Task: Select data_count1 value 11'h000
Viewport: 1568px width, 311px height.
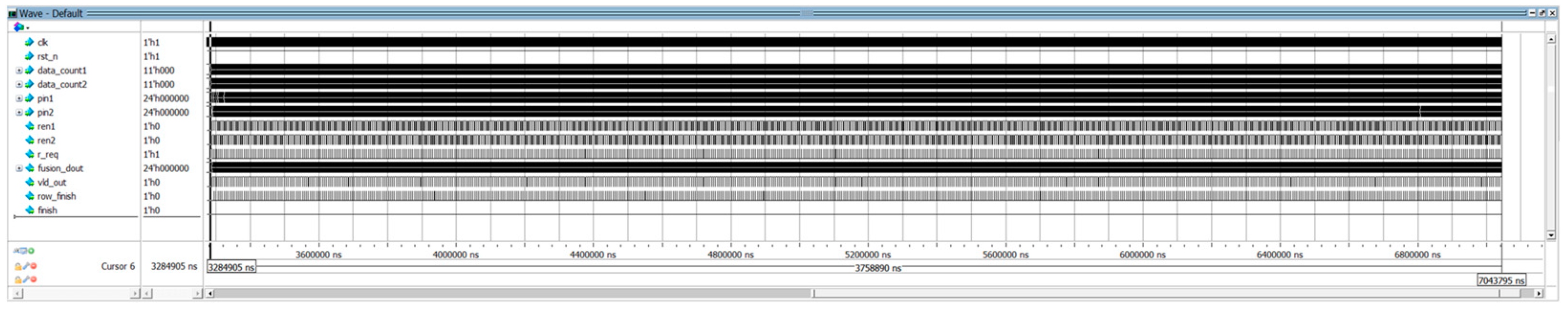Action: click(159, 70)
